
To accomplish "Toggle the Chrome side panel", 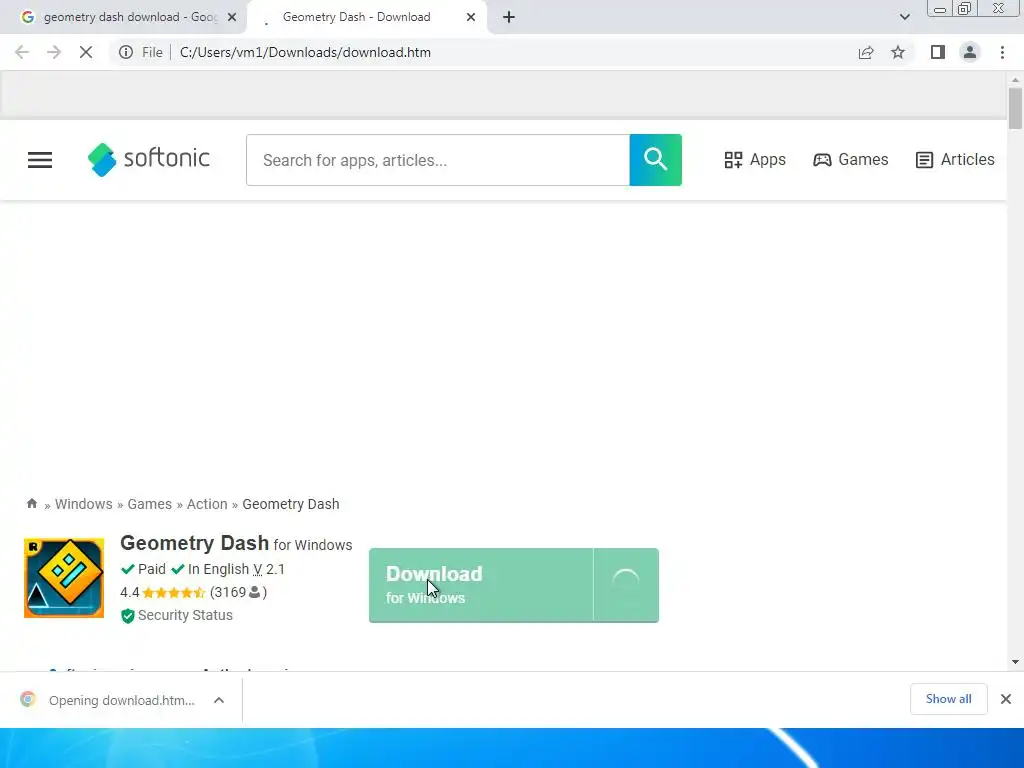I will [938, 52].
